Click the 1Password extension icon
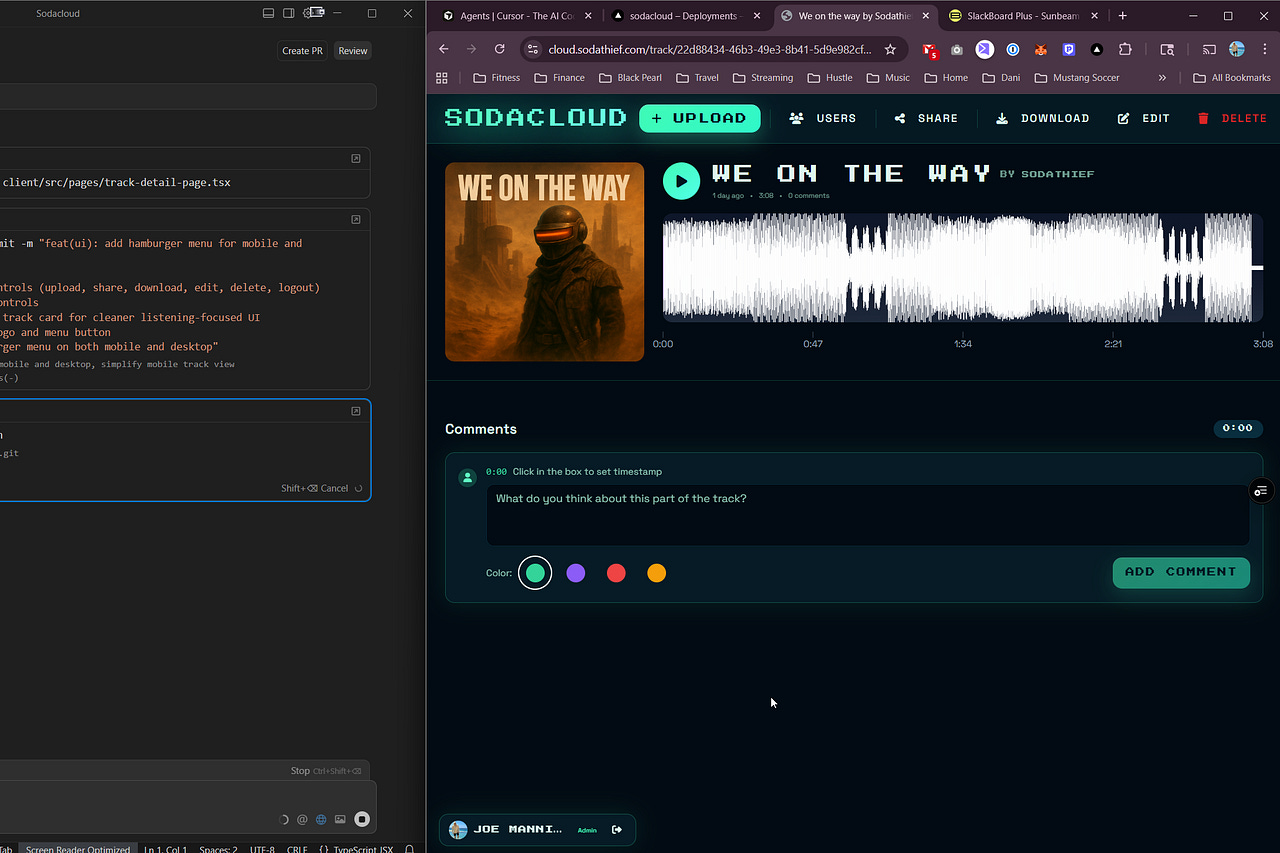The image size is (1280, 853). (x=1012, y=49)
